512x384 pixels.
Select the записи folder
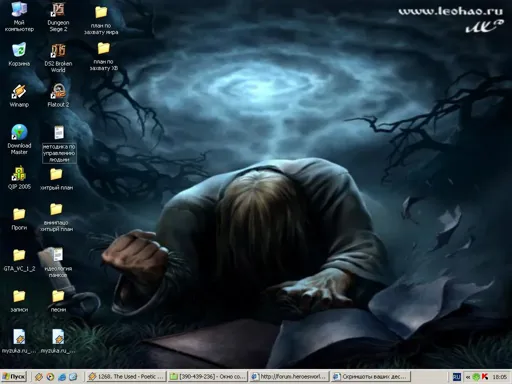[19, 301]
